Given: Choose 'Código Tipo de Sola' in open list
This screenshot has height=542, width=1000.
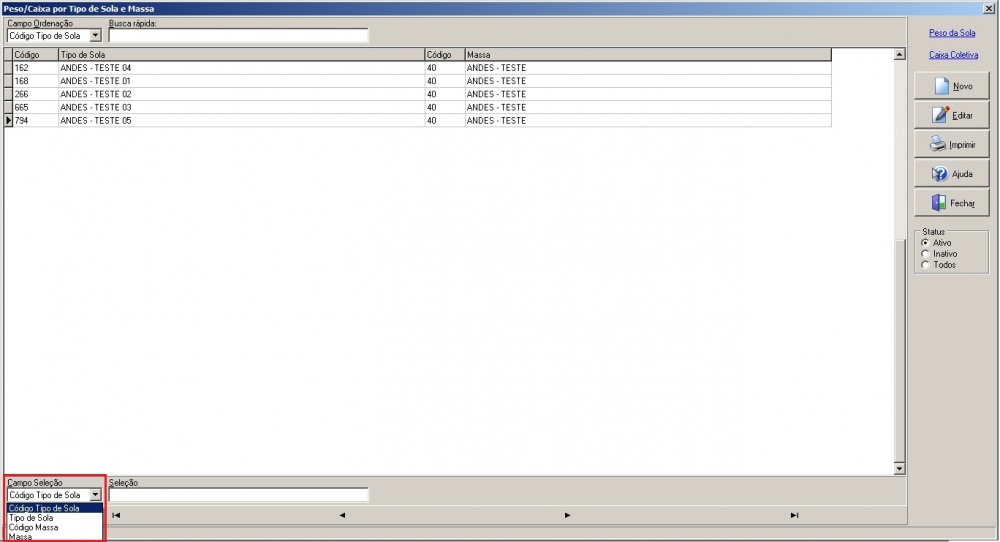Looking at the screenshot, I should click(55, 508).
